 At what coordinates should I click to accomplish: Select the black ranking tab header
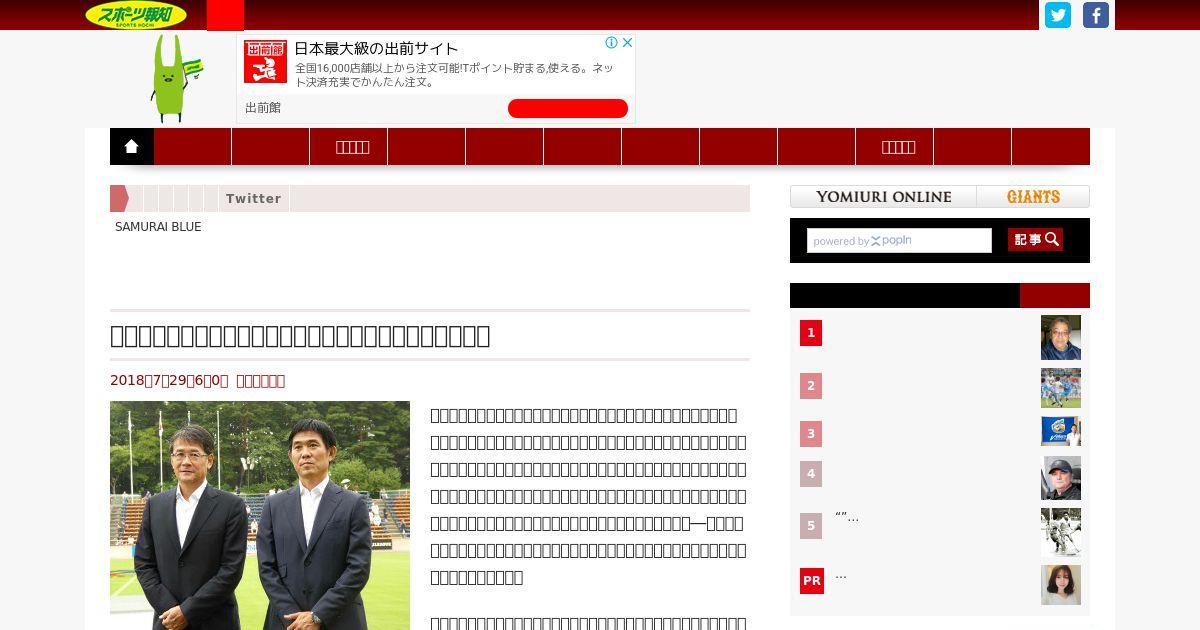(x=905, y=295)
